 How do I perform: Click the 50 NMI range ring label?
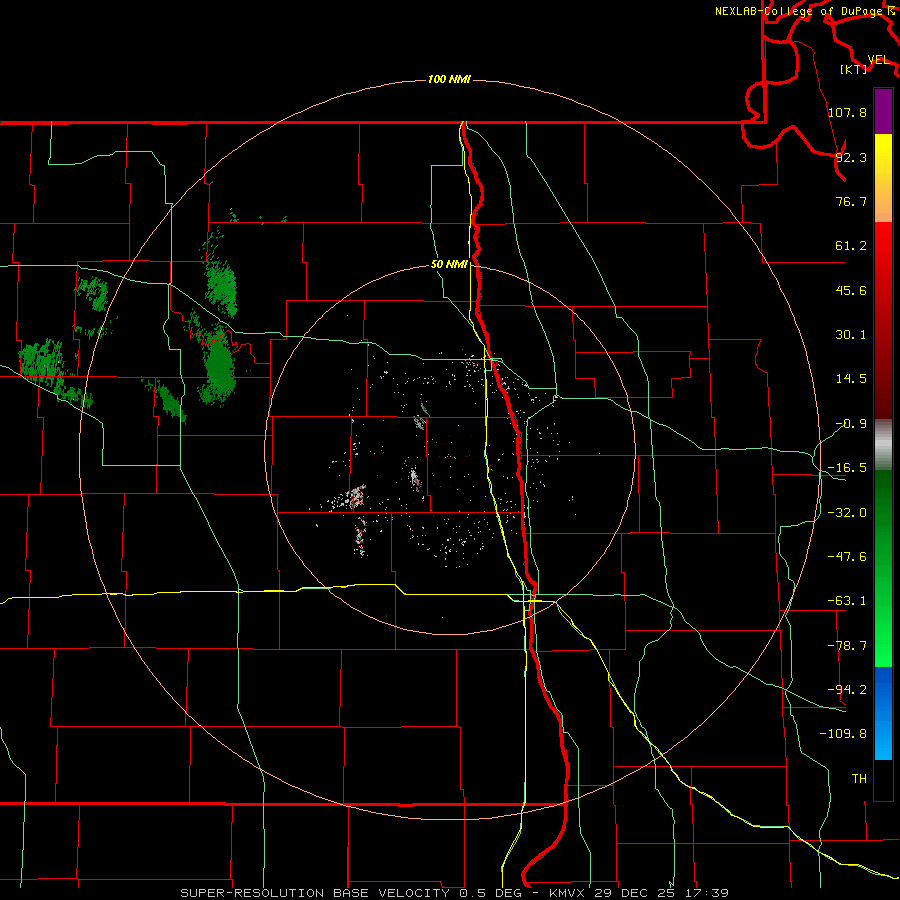[x=449, y=265]
